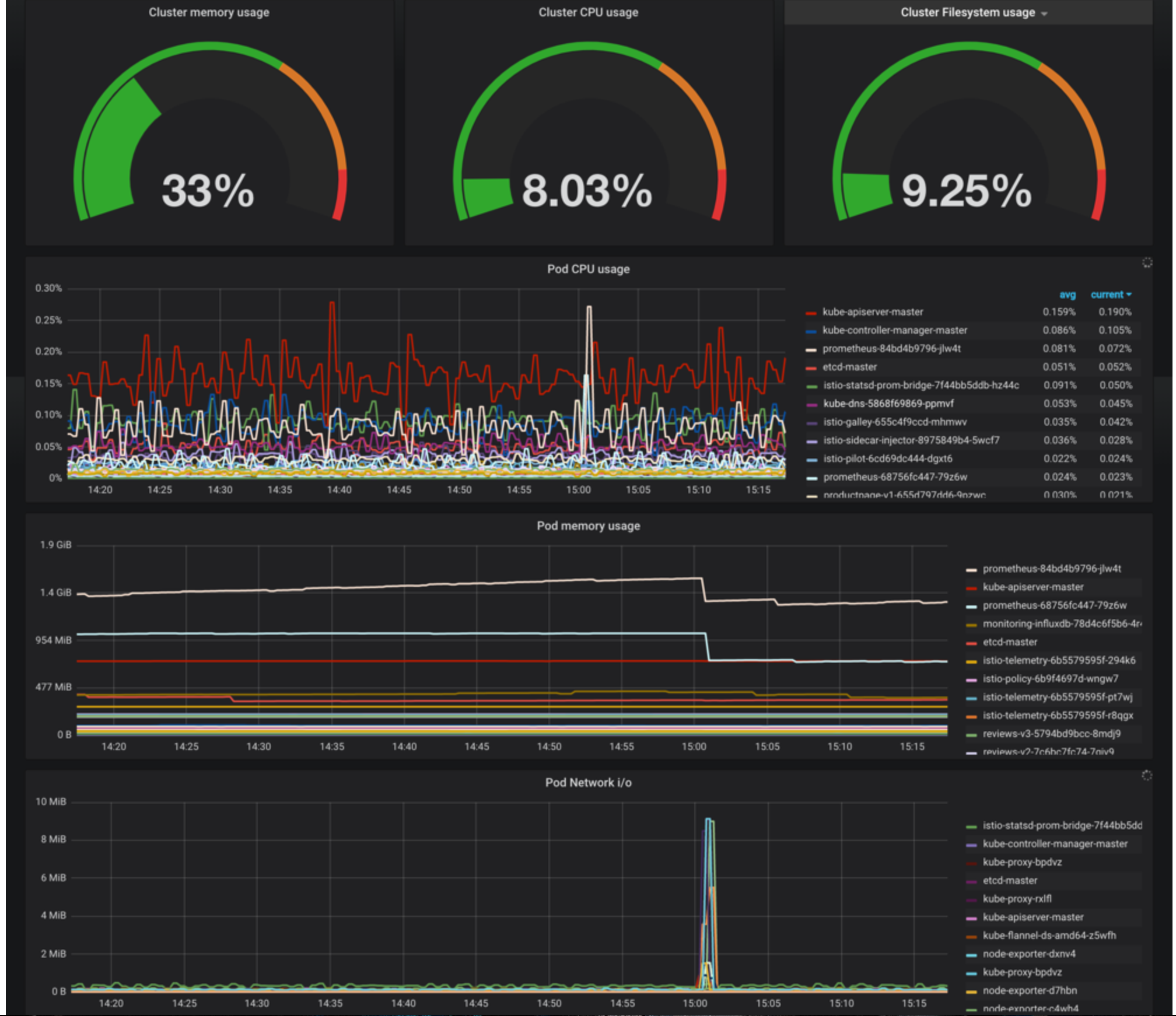This screenshot has width=1176, height=1016.
Task: Open color picker for kube-apiserver-master red swatch in CPU legend
Action: (811, 313)
